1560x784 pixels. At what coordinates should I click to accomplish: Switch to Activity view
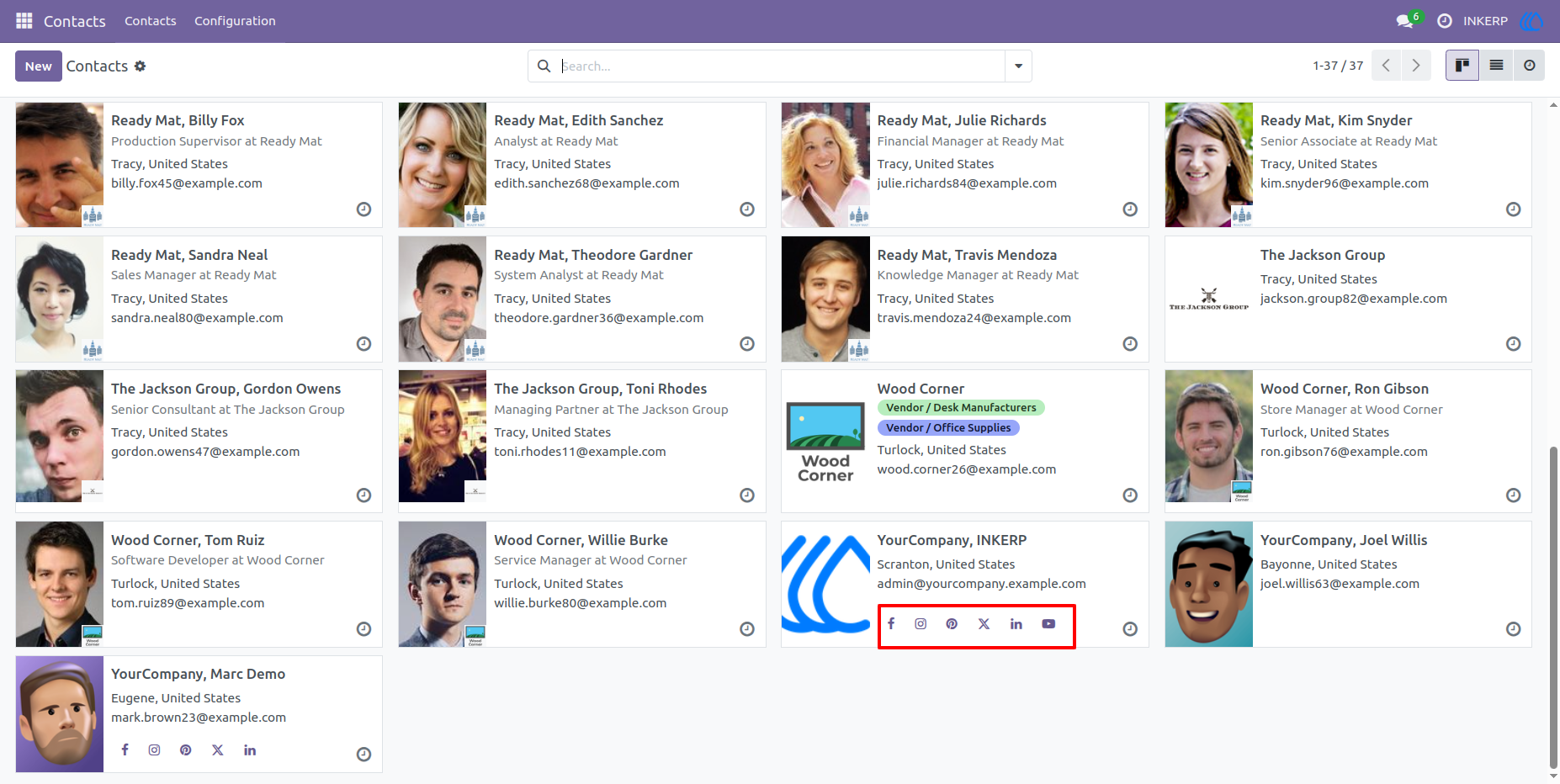click(x=1529, y=66)
